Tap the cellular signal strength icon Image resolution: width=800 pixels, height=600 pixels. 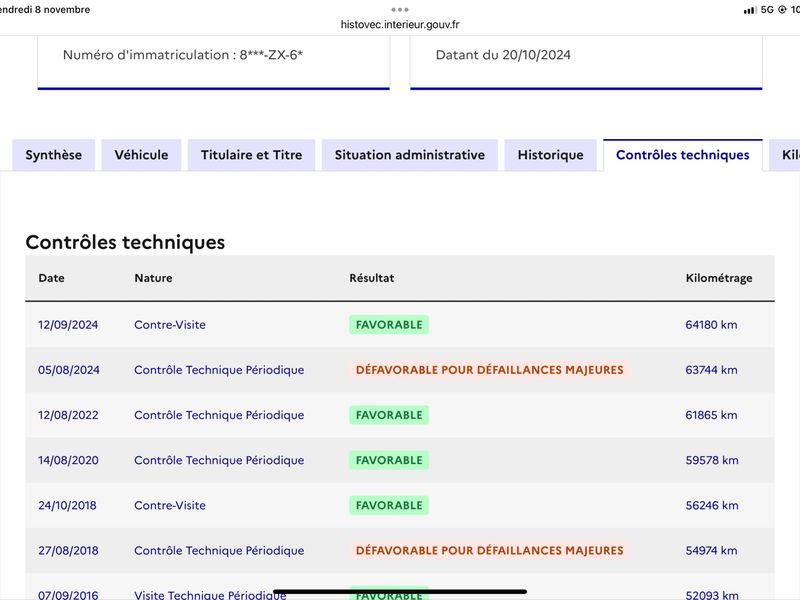(750, 10)
